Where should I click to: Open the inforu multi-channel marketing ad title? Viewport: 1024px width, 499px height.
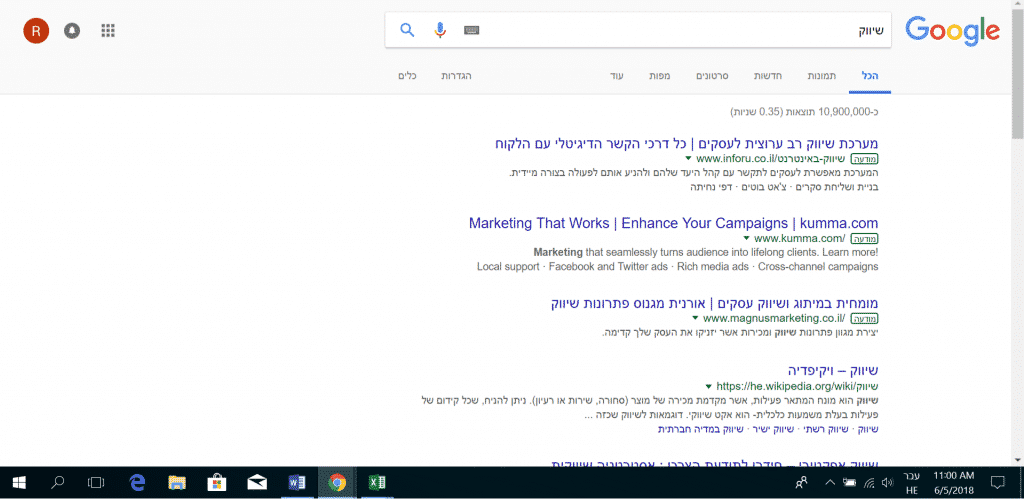[x=687, y=143]
